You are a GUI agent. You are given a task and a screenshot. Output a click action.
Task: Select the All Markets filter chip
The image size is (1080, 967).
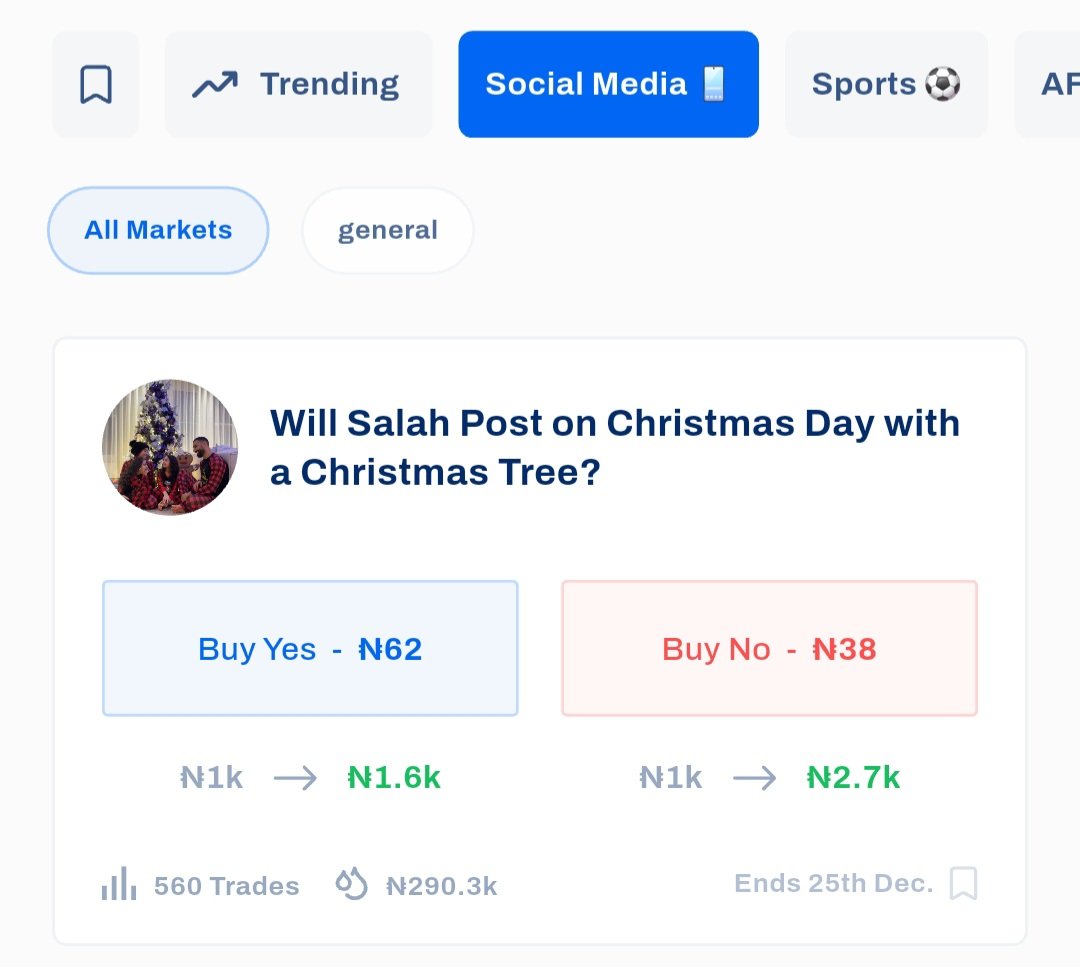tap(158, 230)
